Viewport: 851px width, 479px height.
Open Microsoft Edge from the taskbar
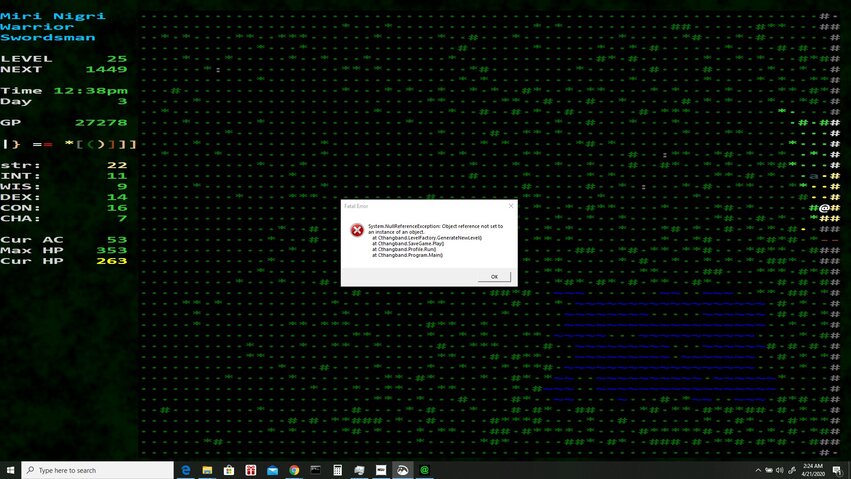186,469
